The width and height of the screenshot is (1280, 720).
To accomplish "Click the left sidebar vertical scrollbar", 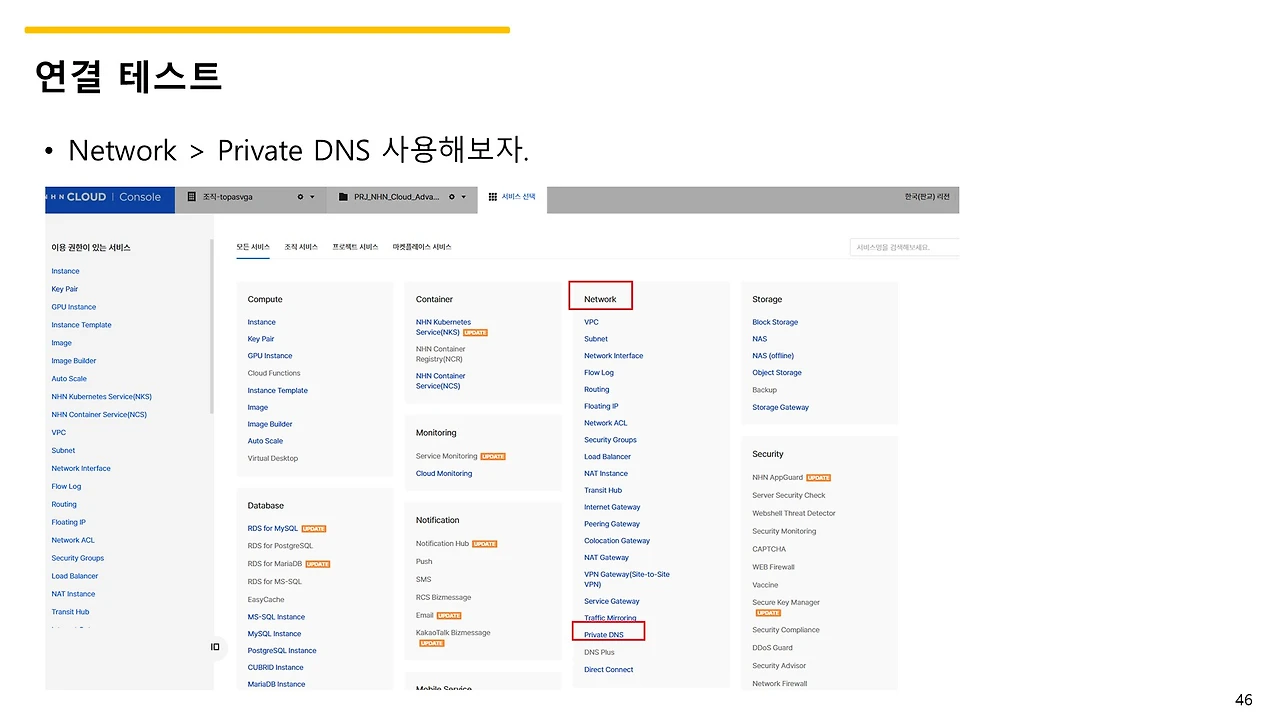I will (x=212, y=325).
